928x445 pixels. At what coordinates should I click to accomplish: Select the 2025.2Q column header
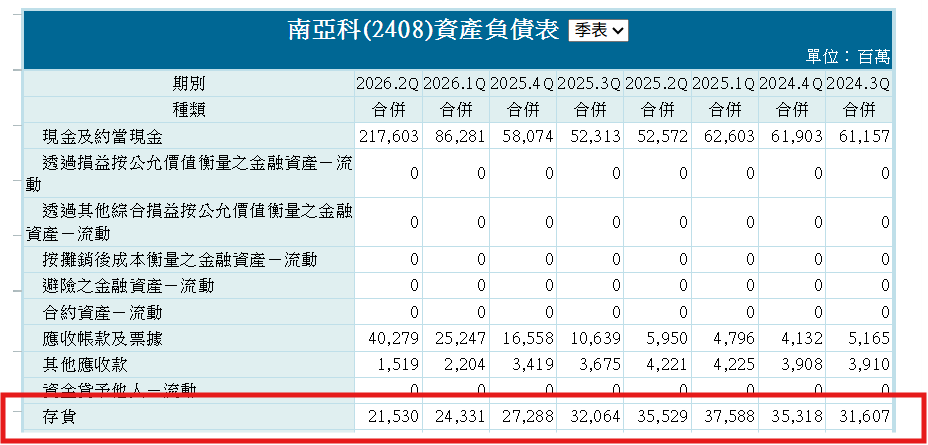click(656, 84)
